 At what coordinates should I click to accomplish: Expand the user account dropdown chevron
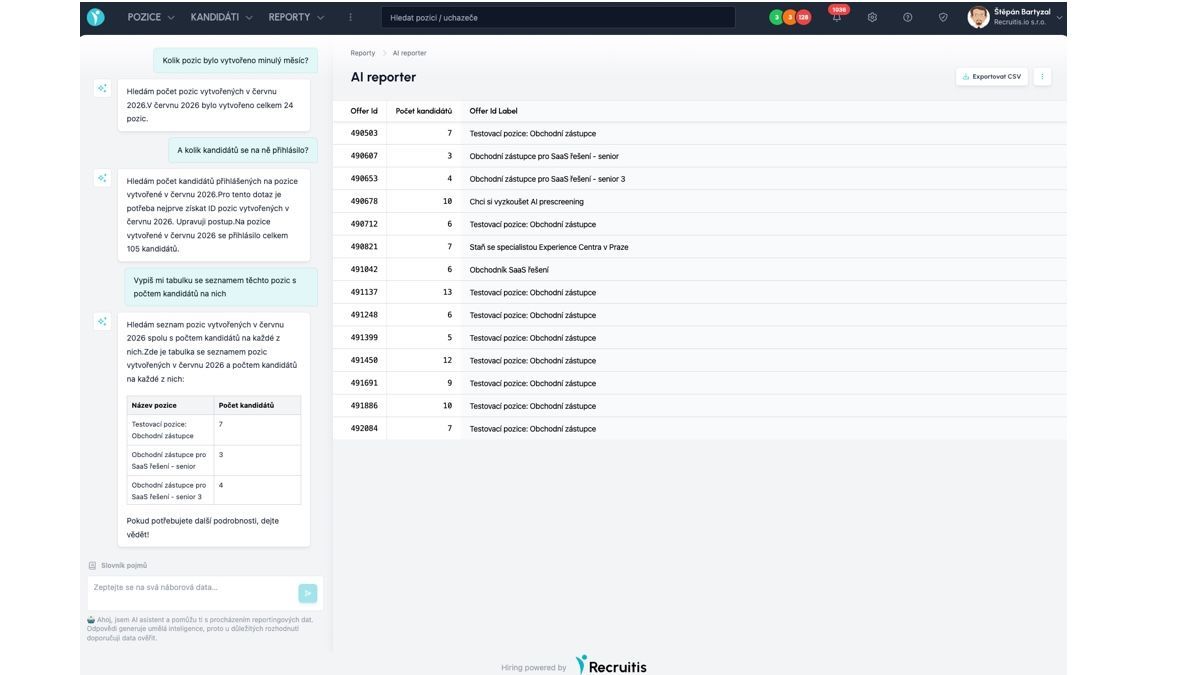click(x=1059, y=18)
